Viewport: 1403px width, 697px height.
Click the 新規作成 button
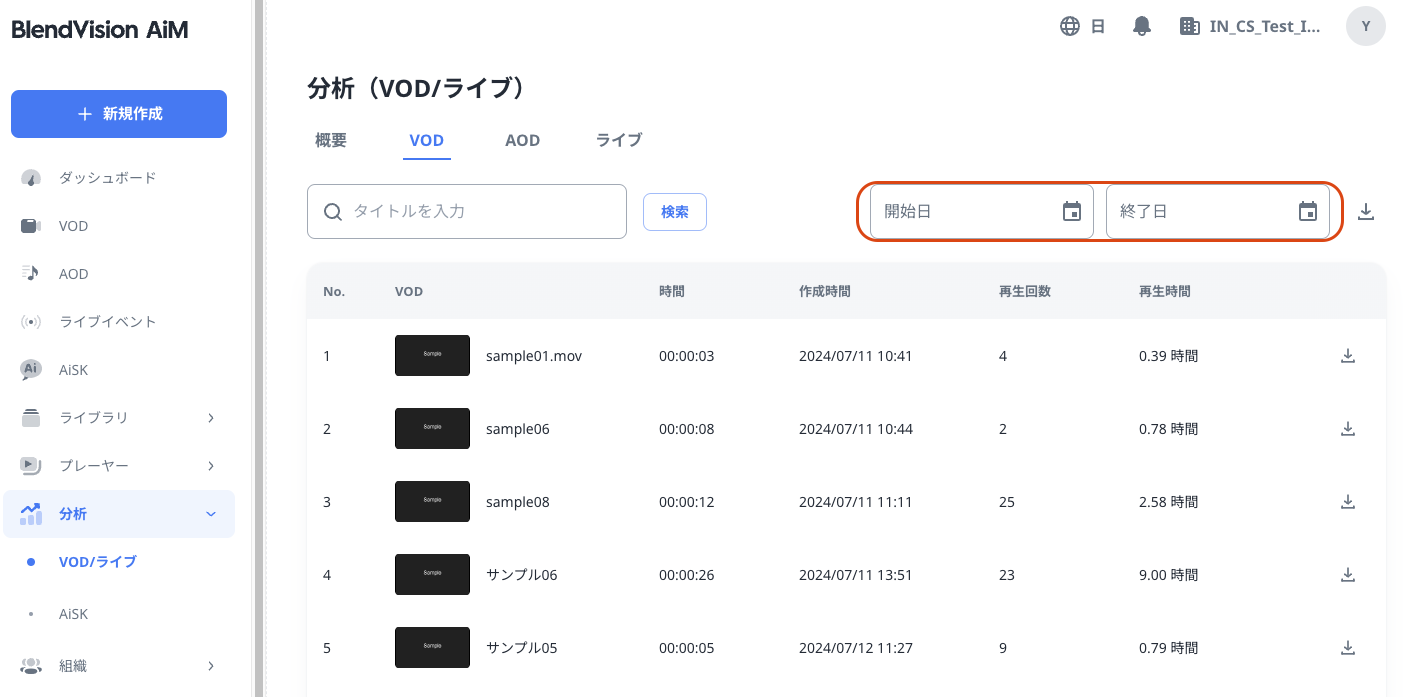[x=118, y=113]
